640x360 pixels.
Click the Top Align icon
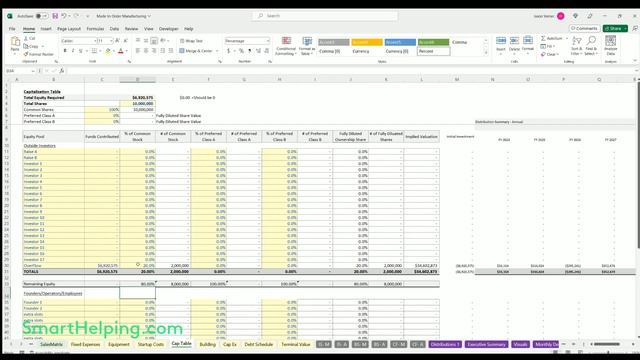pyautogui.click(x=138, y=41)
